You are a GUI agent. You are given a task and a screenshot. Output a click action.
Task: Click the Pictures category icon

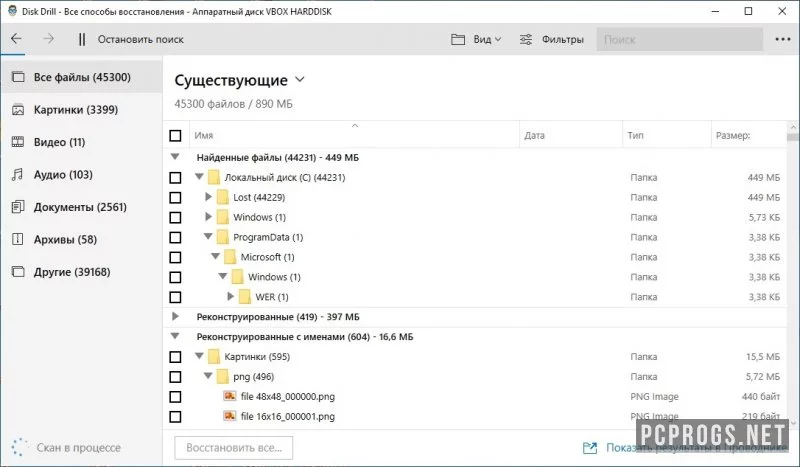(x=18, y=110)
